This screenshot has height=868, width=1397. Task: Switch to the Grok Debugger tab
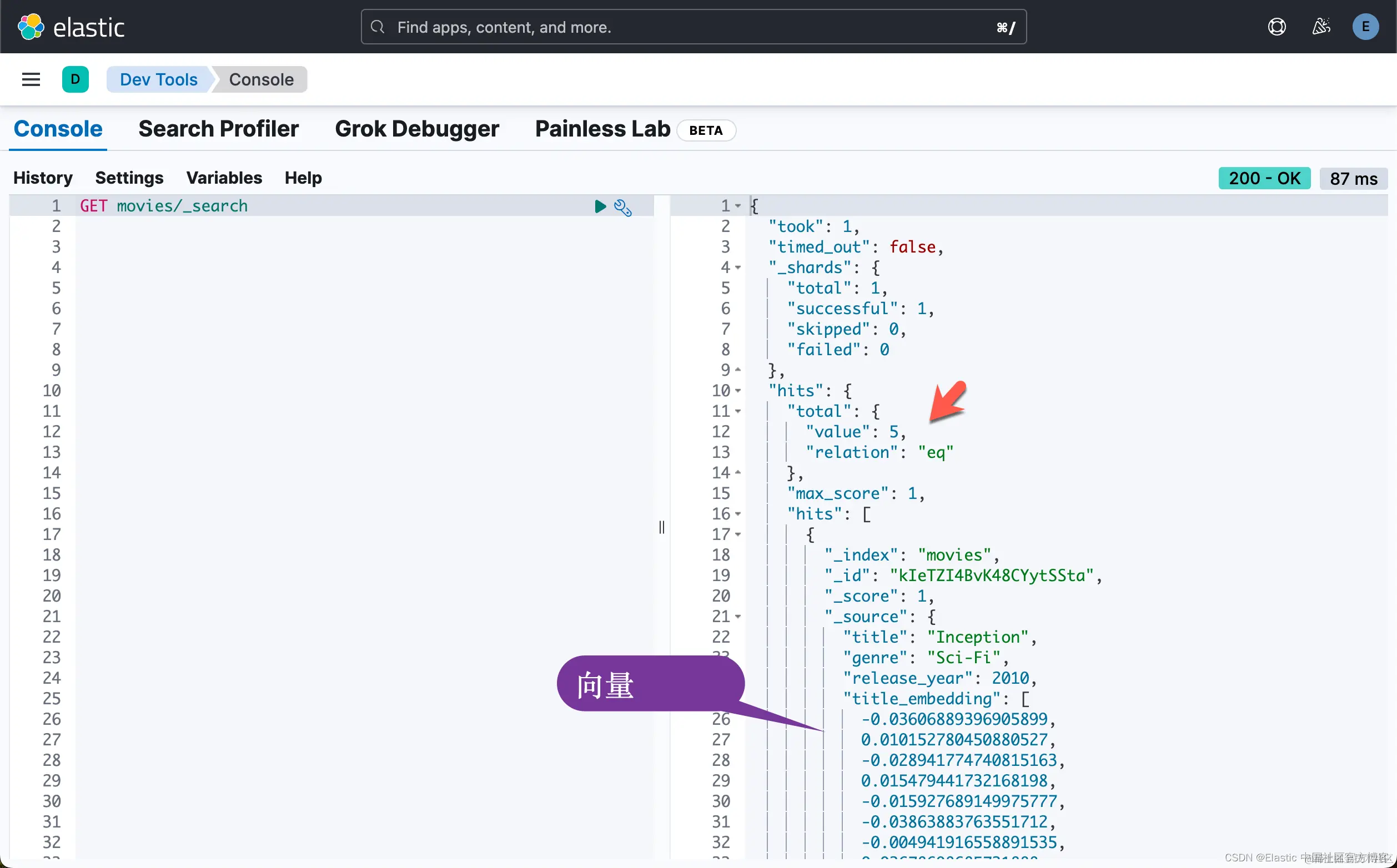417,129
